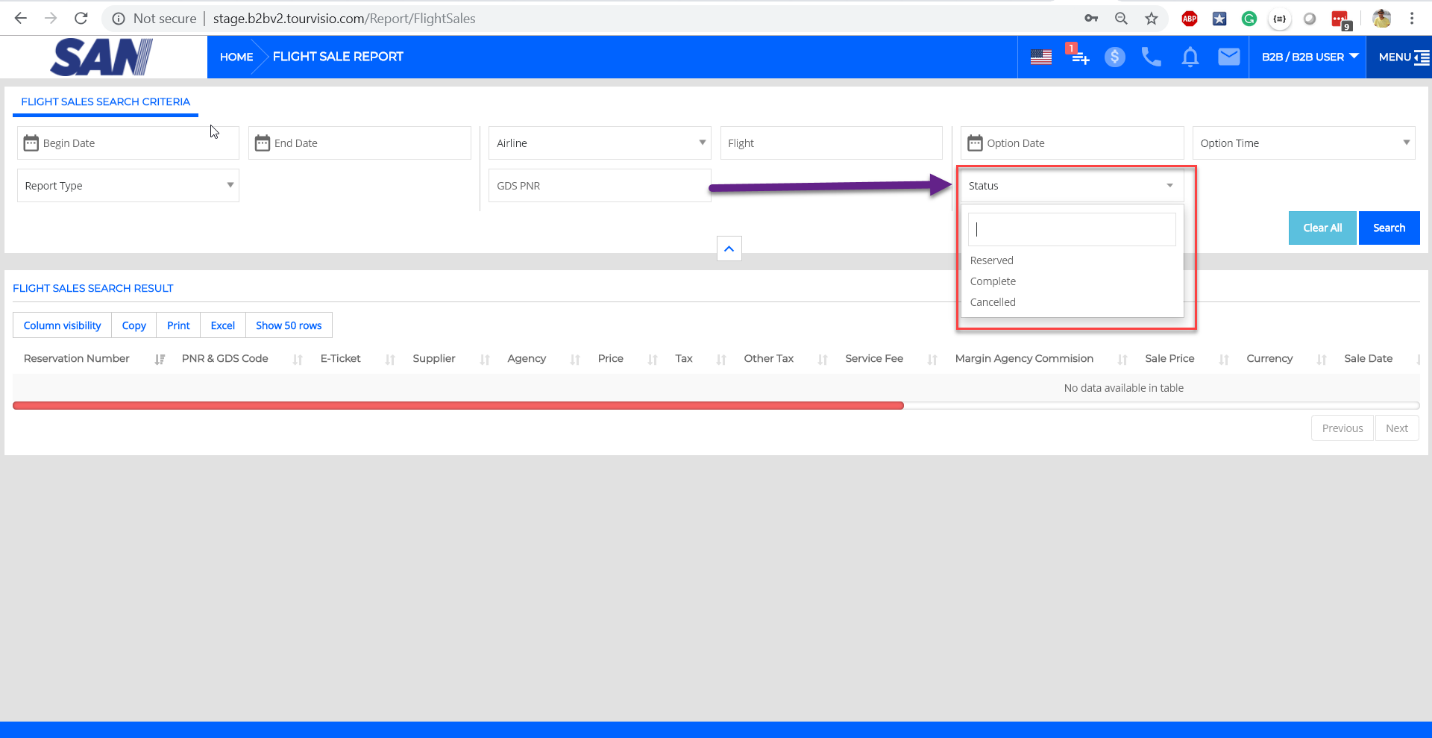Open the add-list icon with red badge
Viewport: 1432px width, 738px height.
tap(1078, 57)
